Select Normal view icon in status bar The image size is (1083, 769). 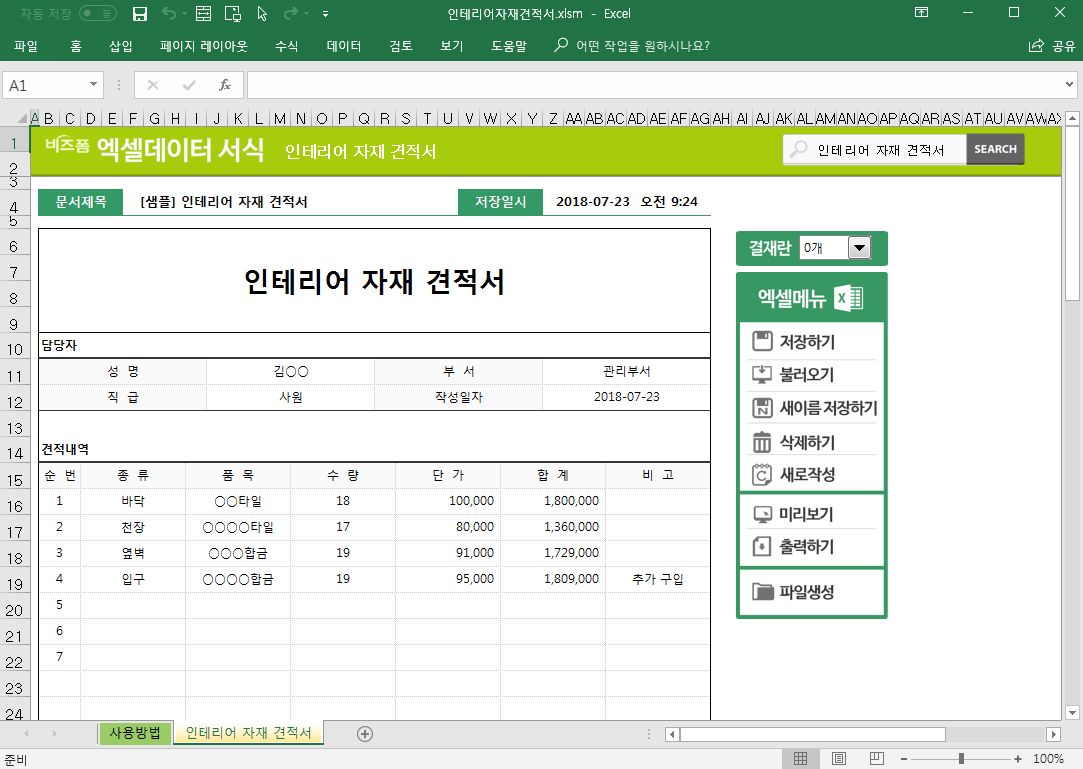pyautogui.click(x=801, y=759)
